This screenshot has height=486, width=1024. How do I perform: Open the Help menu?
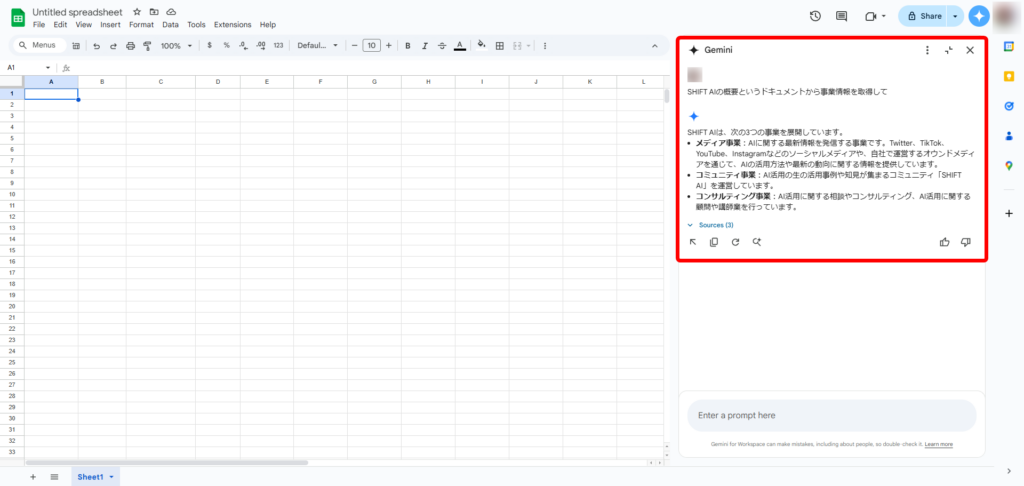268,25
